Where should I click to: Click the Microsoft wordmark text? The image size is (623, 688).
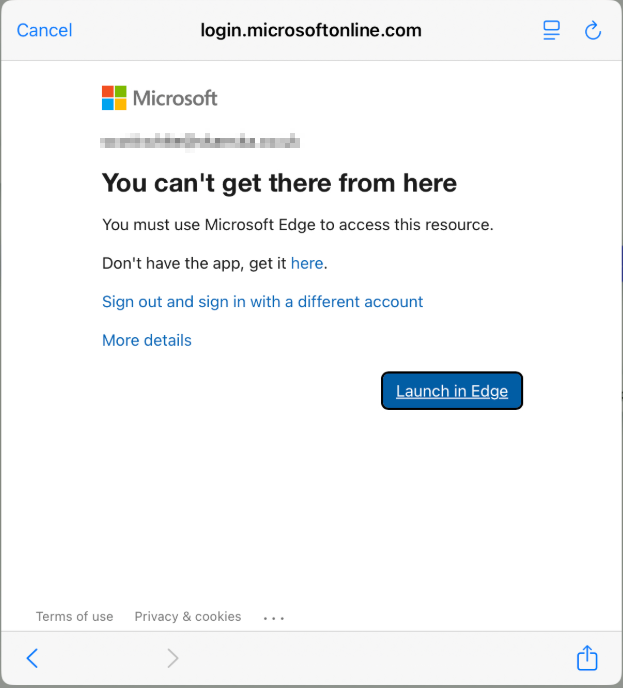tap(175, 98)
